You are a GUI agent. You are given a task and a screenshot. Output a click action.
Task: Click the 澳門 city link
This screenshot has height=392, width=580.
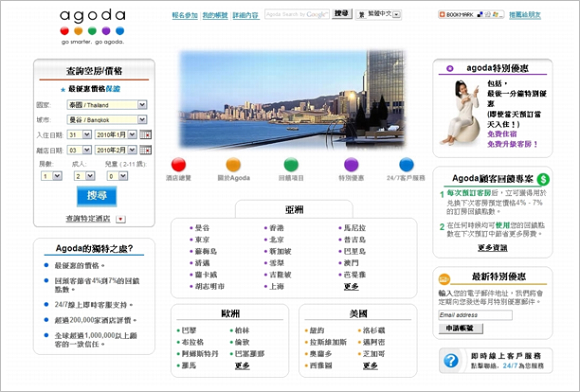point(351,263)
